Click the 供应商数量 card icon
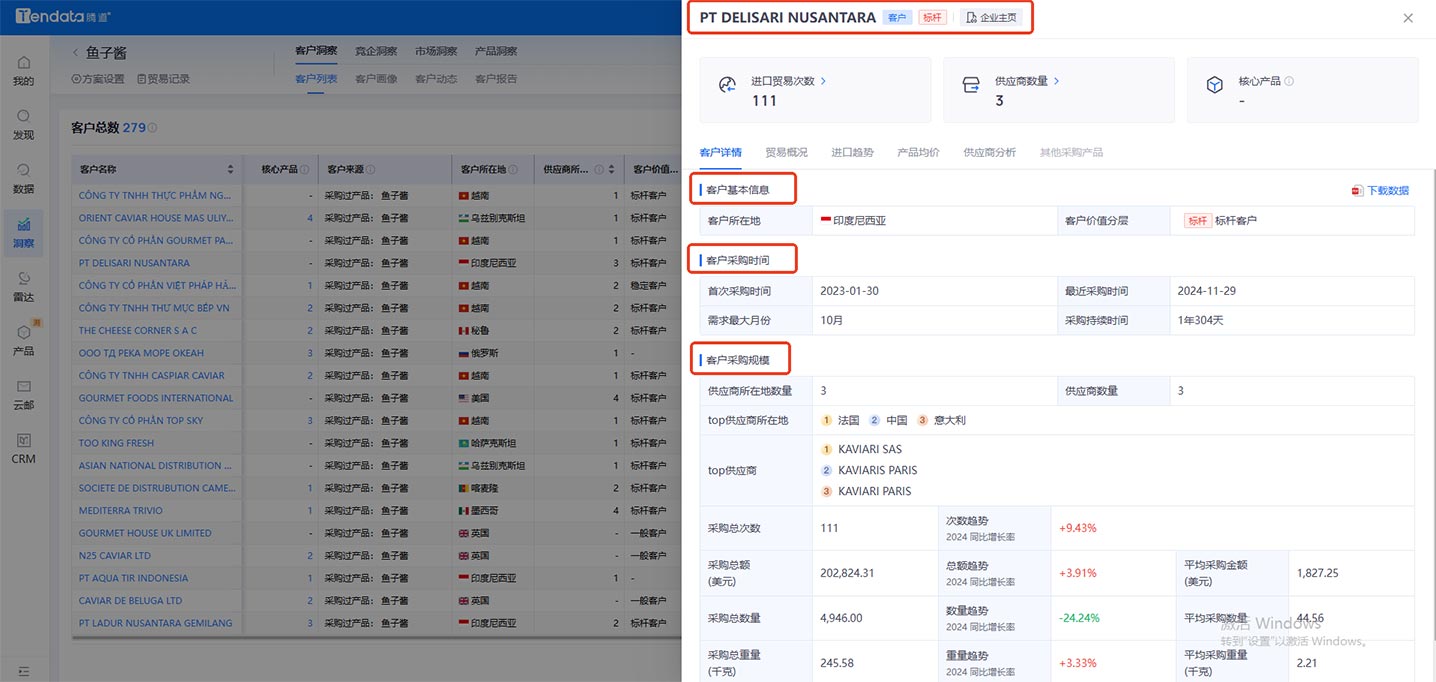This screenshot has height=682, width=1436. 971,86
